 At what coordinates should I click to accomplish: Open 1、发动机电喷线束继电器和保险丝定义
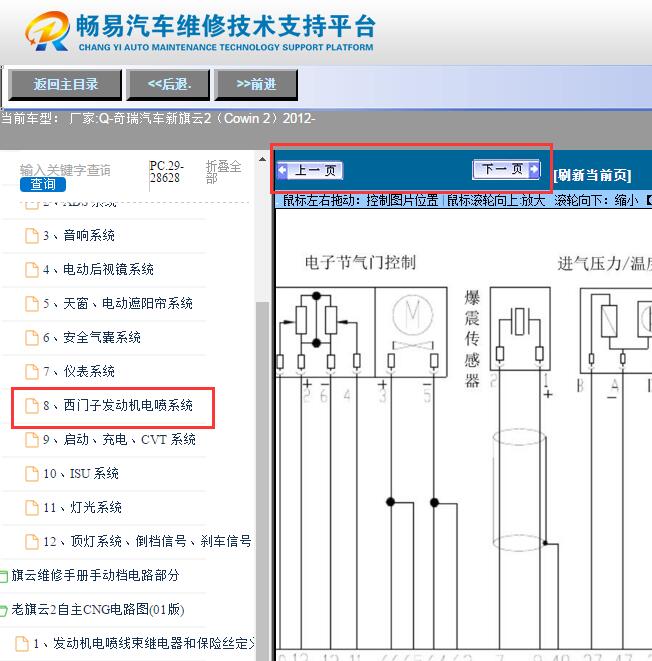coord(144,644)
